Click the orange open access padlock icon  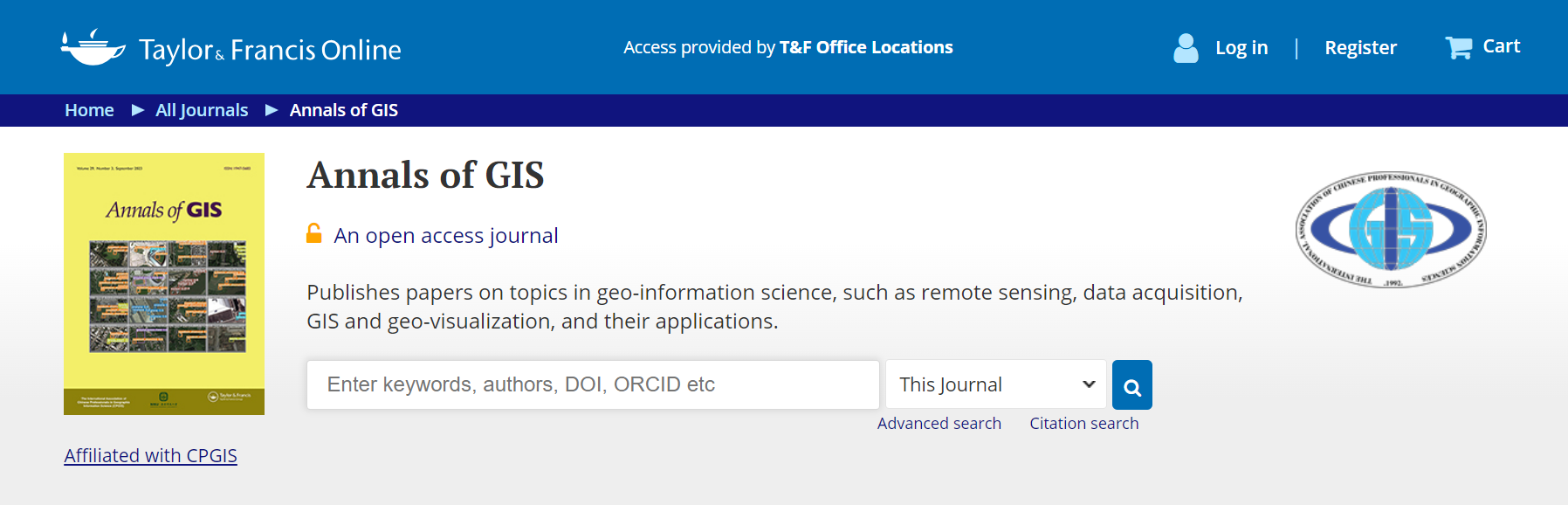314,233
